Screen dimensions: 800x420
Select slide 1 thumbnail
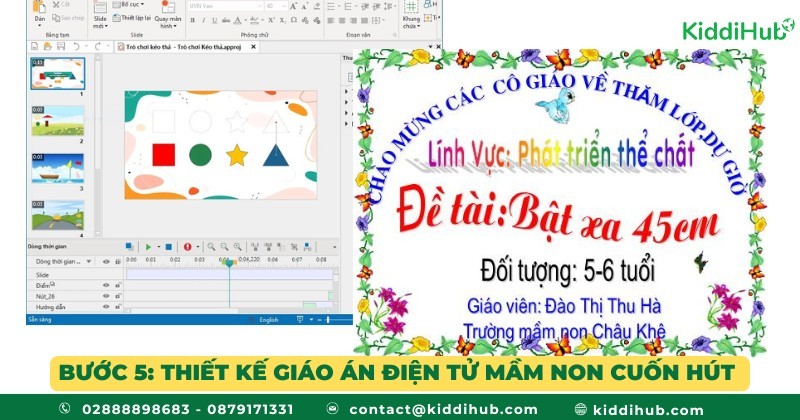click(58, 73)
